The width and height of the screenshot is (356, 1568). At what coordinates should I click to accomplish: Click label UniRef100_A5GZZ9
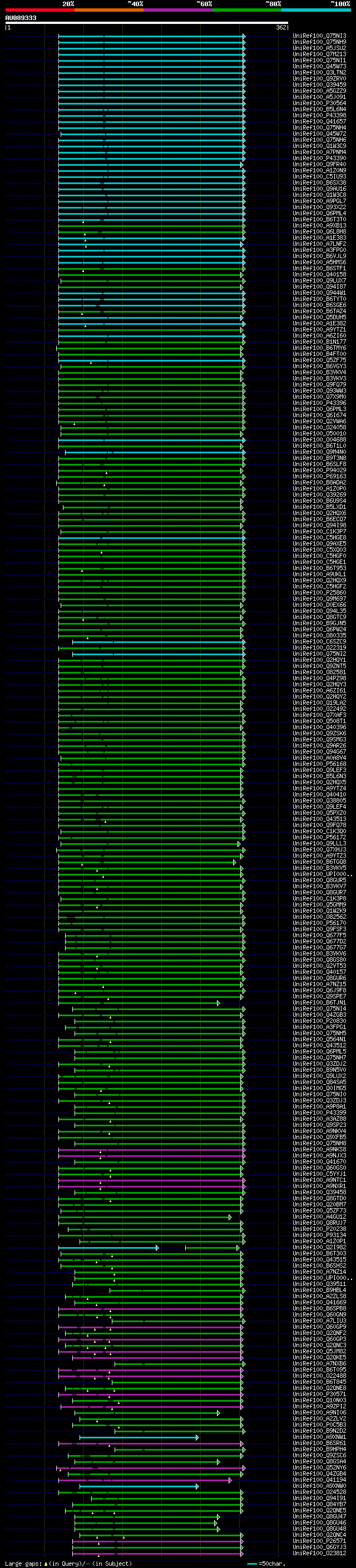click(319, 91)
